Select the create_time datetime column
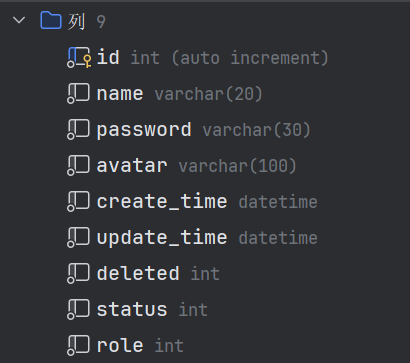This screenshot has height=363, width=410. pyautogui.click(x=207, y=202)
